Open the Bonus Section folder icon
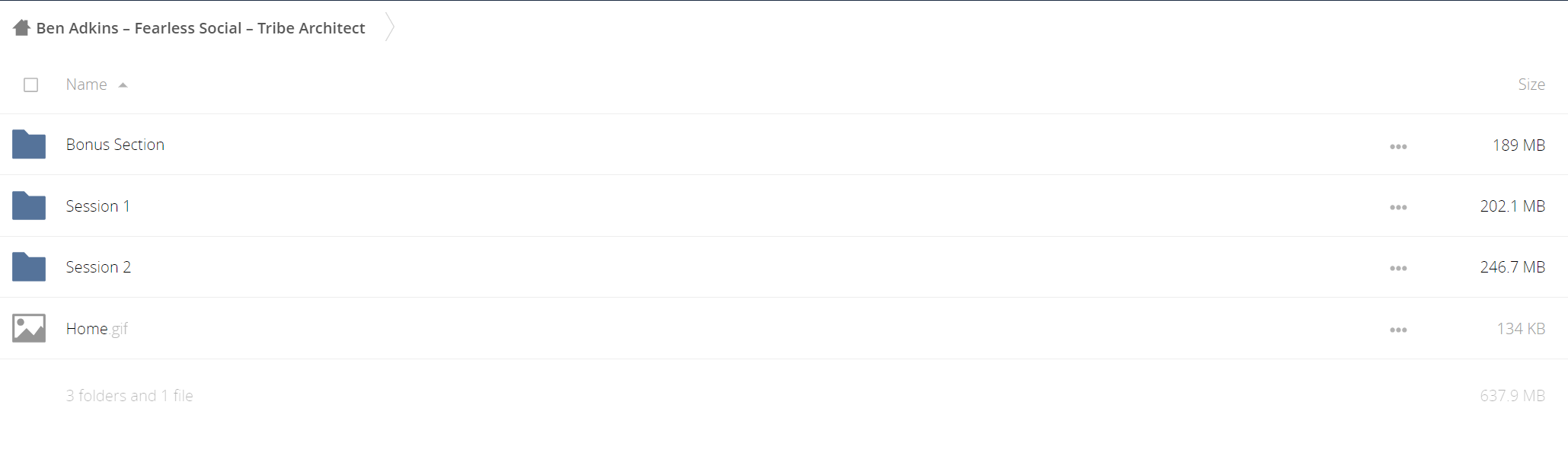This screenshot has width=1568, height=456. pyautogui.click(x=29, y=145)
